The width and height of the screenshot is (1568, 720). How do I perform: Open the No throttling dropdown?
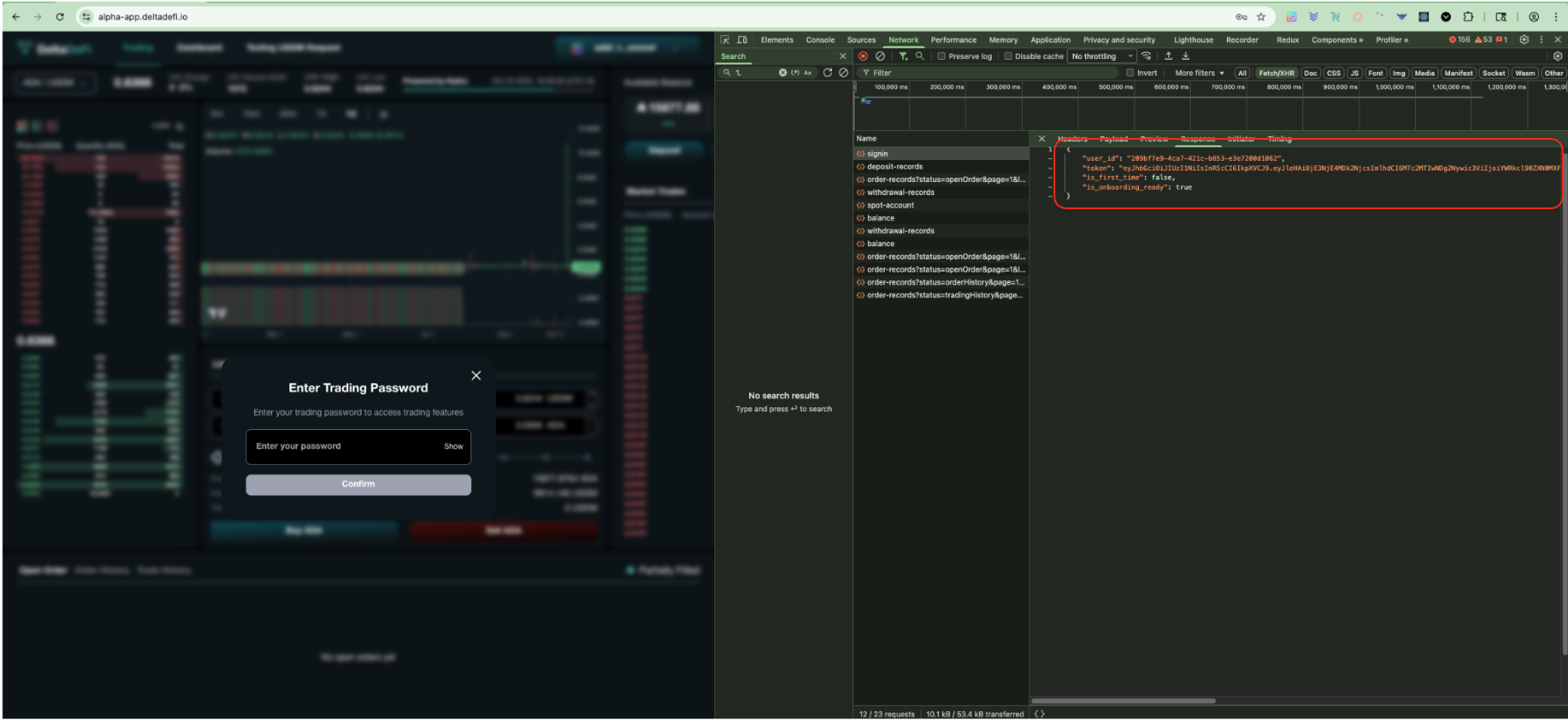[1102, 56]
